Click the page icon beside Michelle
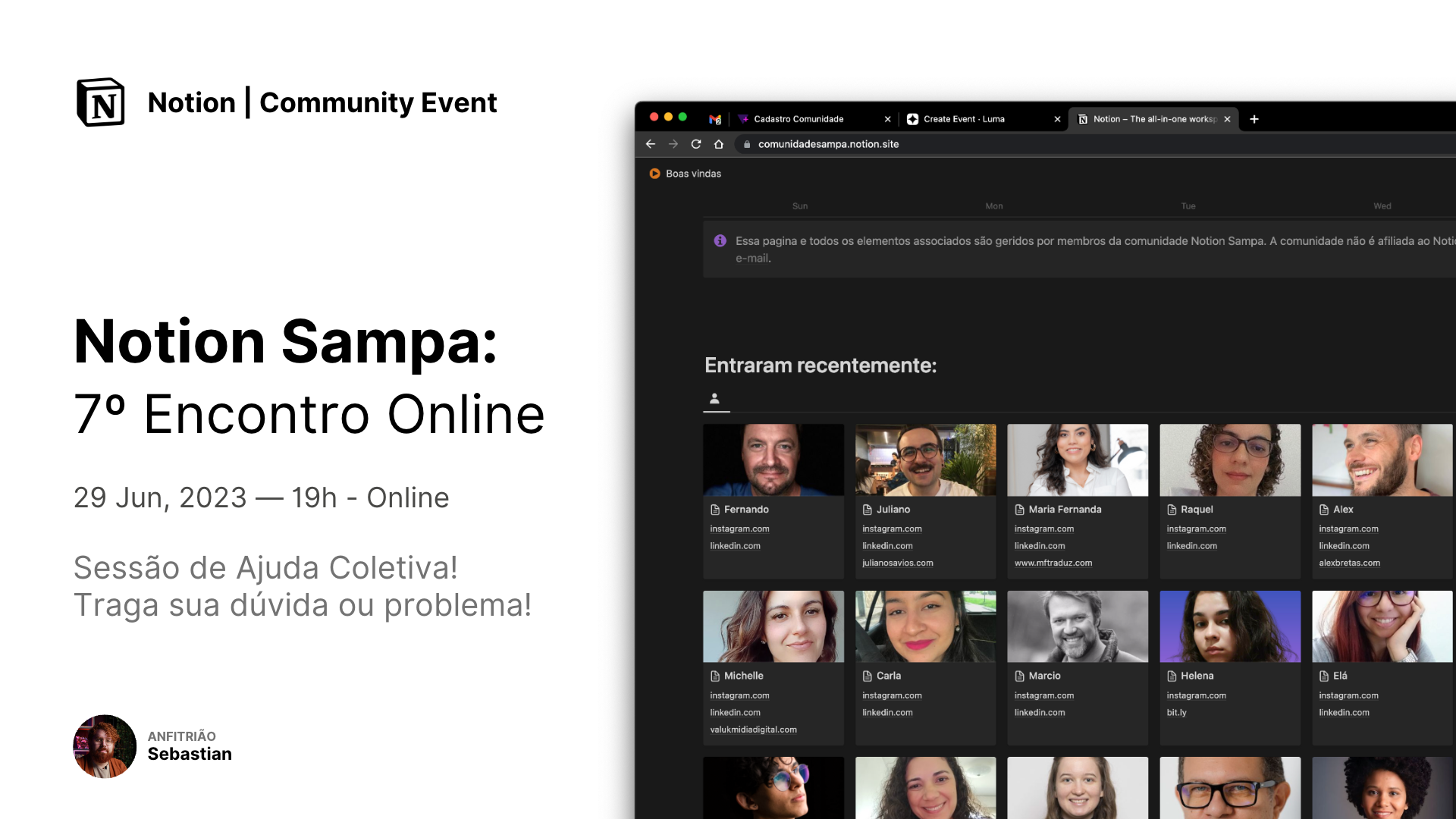Image resolution: width=1456 pixels, height=819 pixels. (715, 676)
